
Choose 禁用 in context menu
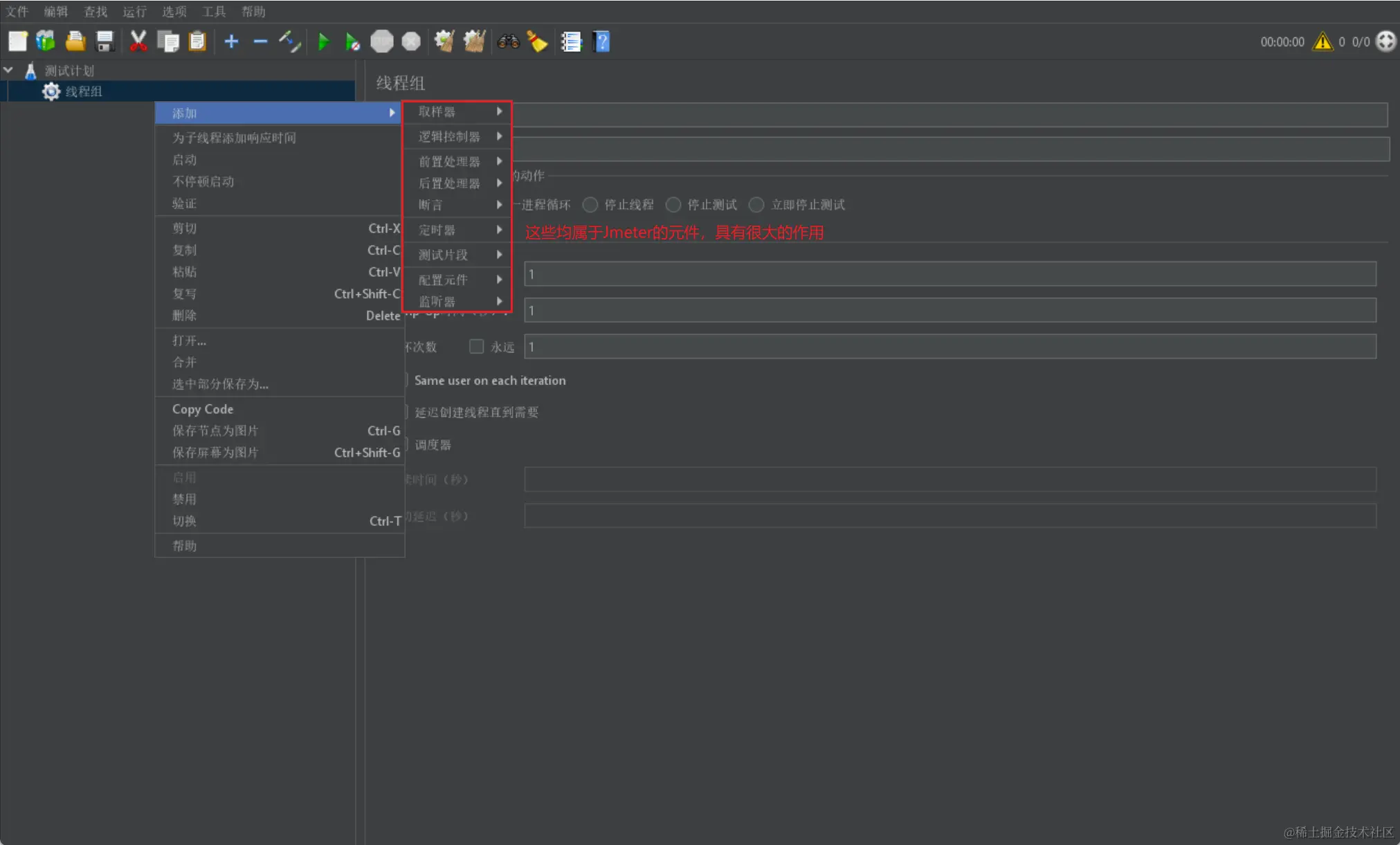pos(184,499)
